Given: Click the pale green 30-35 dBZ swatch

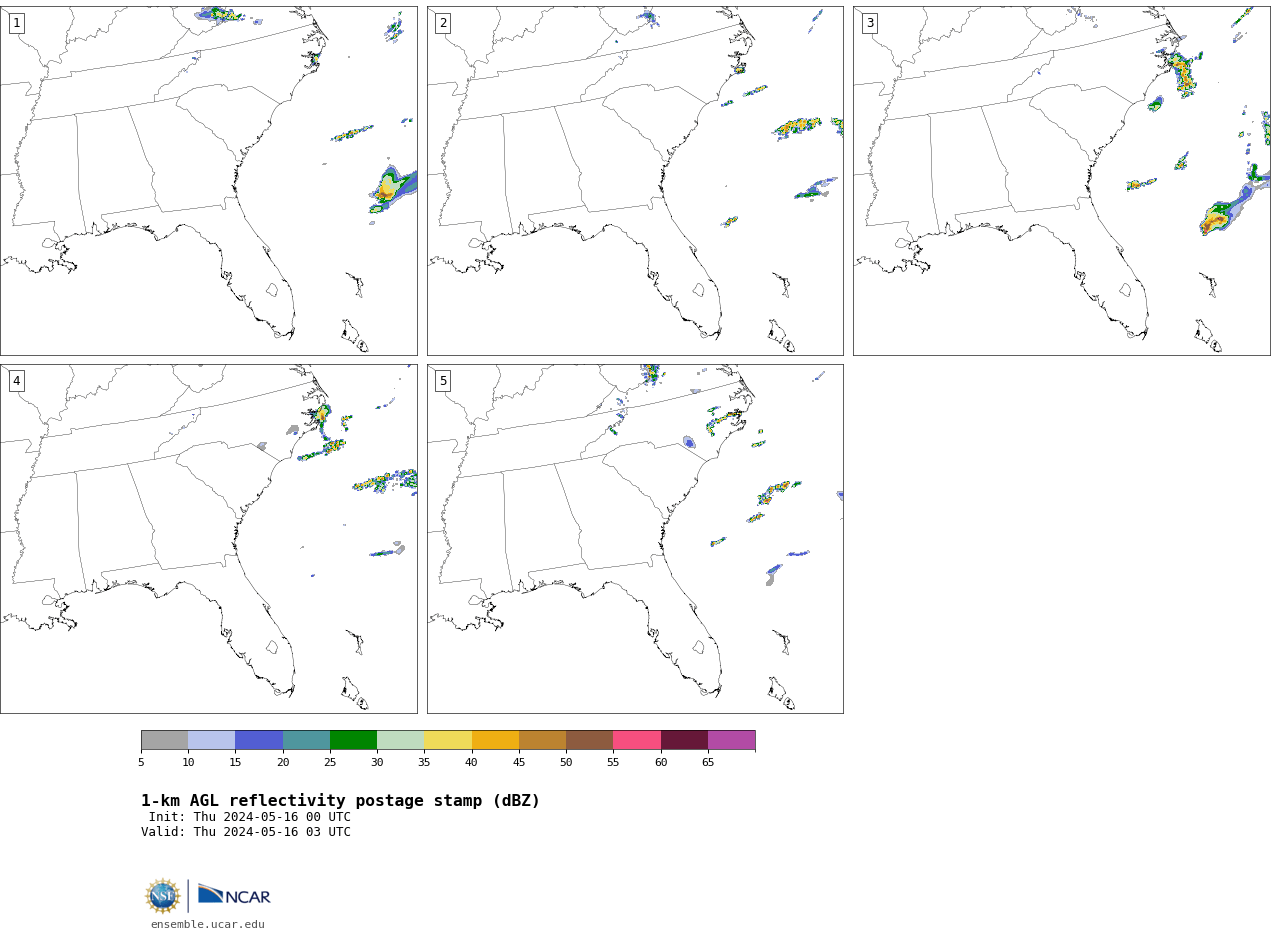Looking at the screenshot, I should click(x=401, y=740).
